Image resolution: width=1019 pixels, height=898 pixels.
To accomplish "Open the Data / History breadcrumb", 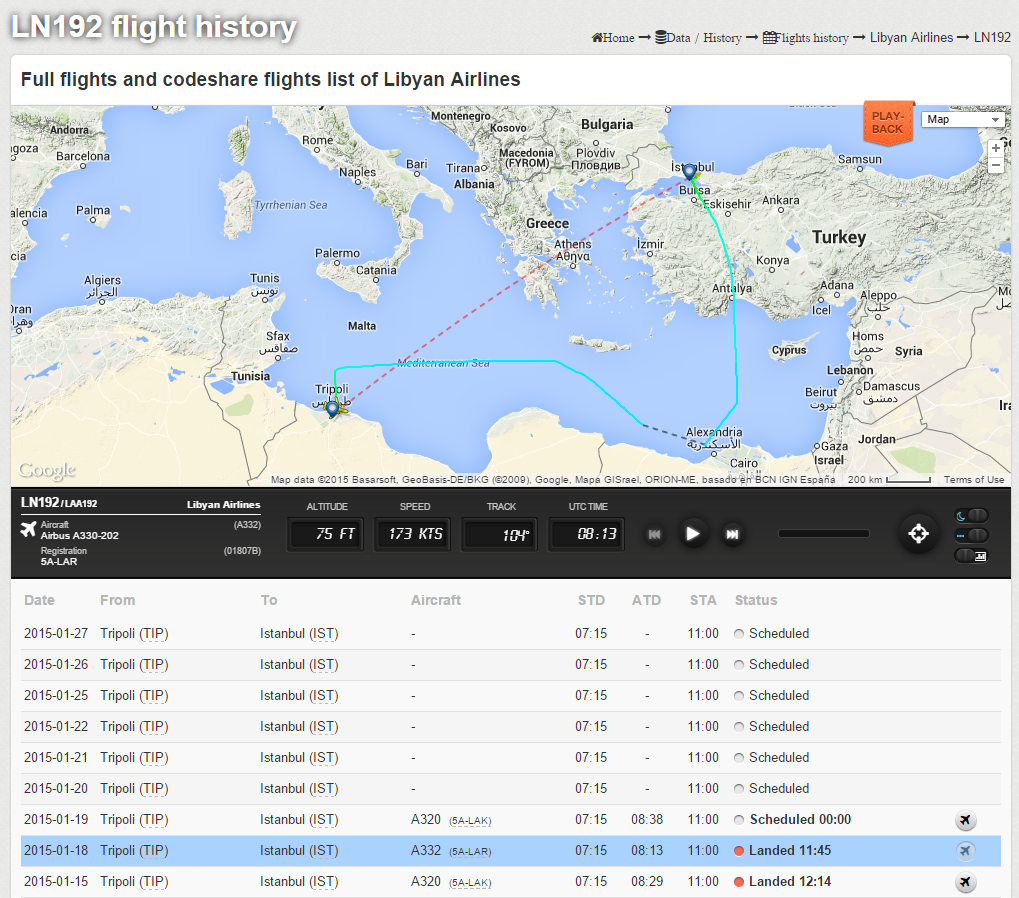I will 698,38.
